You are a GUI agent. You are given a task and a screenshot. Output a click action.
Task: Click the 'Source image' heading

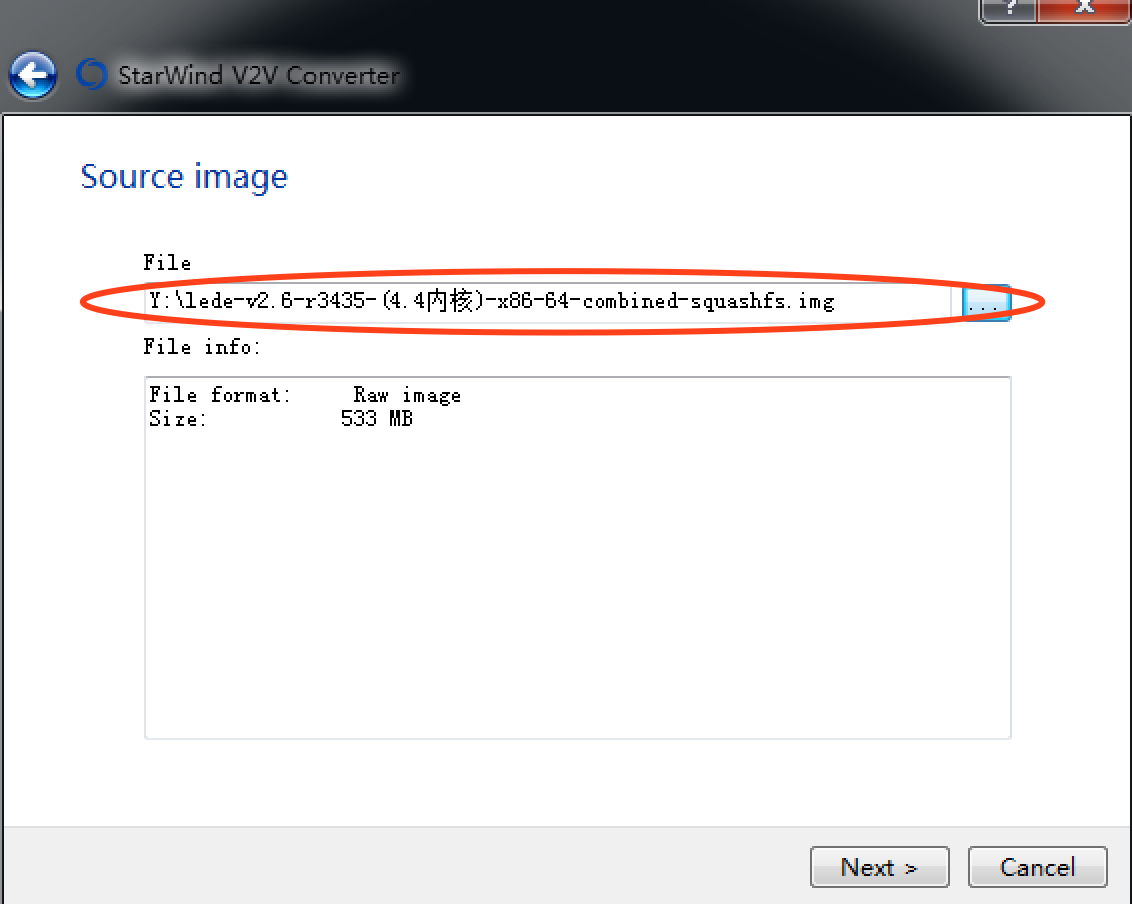pyautogui.click(x=184, y=178)
